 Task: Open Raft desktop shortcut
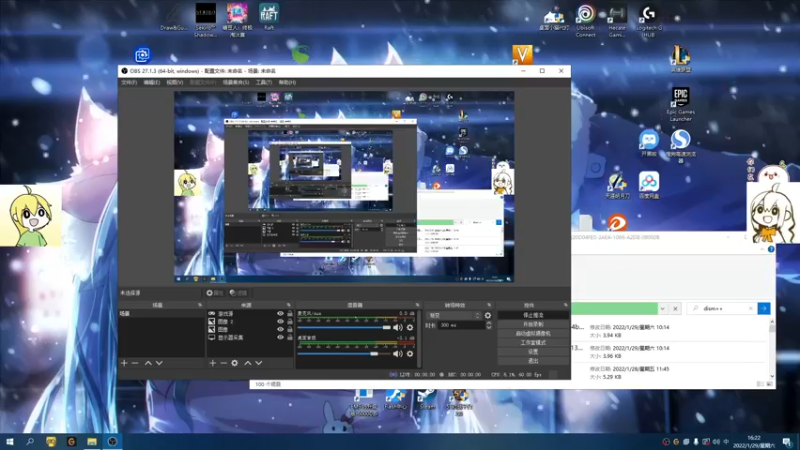[x=269, y=16]
